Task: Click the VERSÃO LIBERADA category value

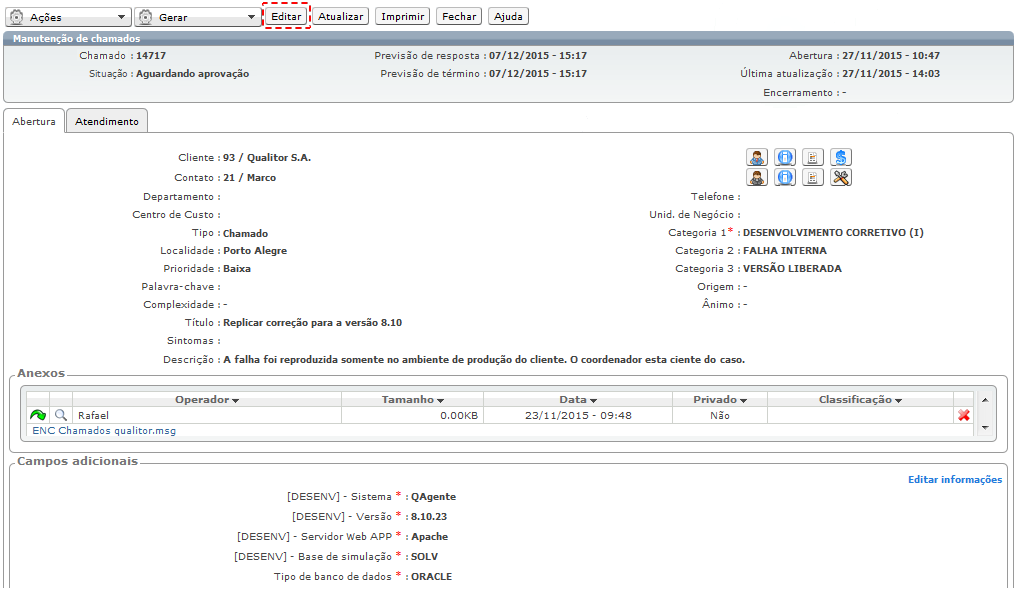Action: (x=792, y=268)
